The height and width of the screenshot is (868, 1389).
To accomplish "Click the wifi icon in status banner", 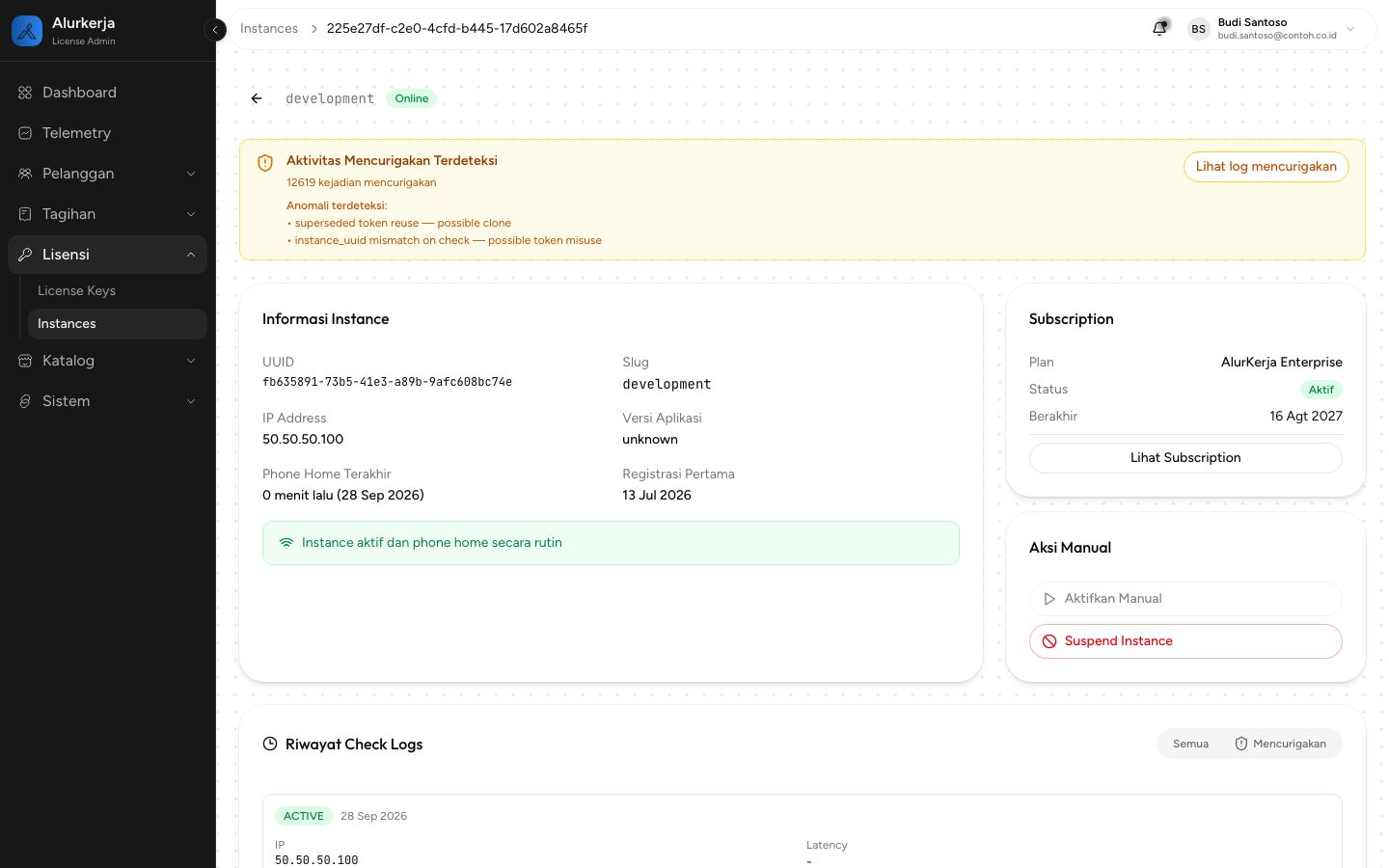I will 286,543.
